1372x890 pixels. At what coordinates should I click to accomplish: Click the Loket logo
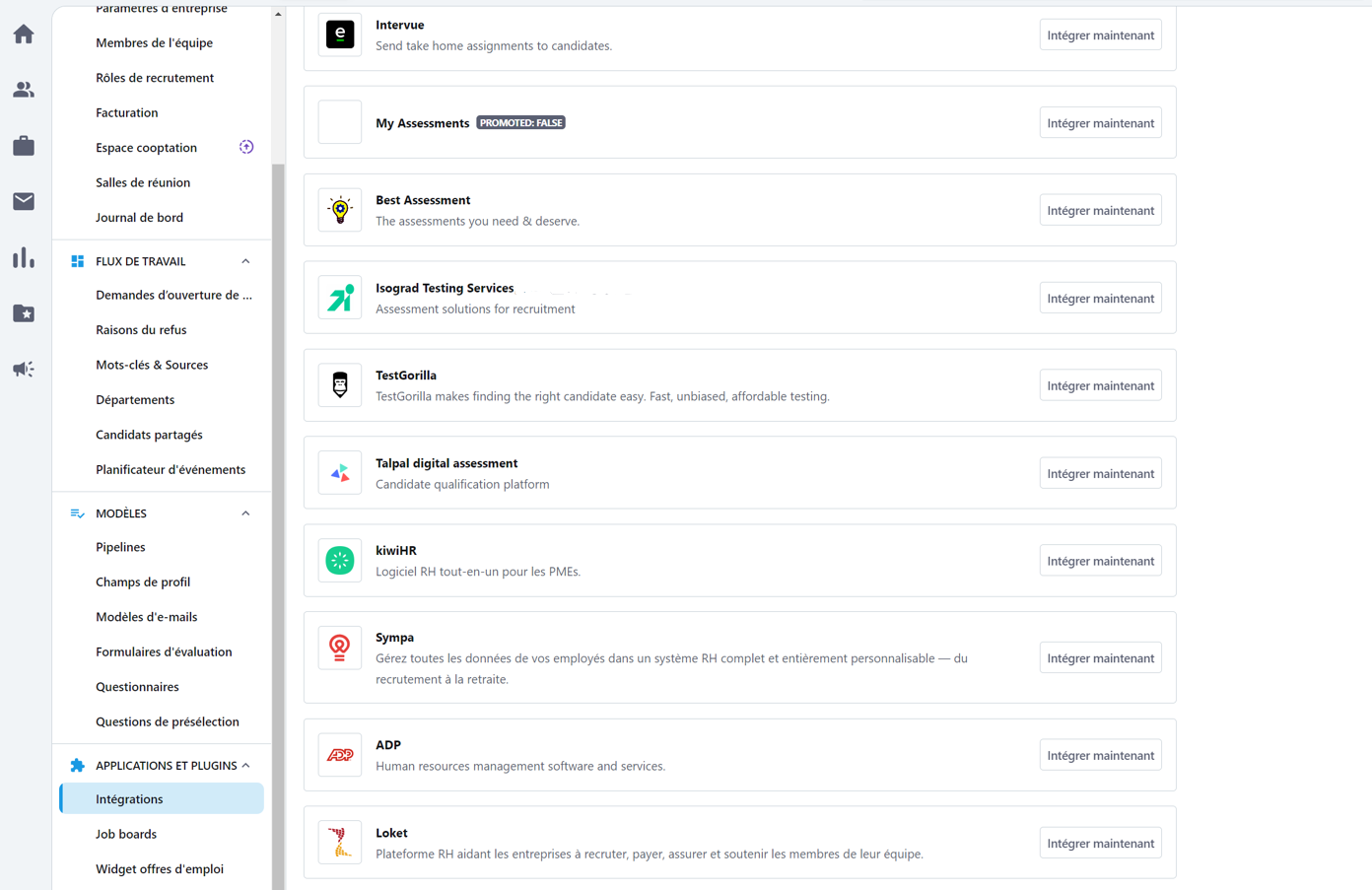340,843
